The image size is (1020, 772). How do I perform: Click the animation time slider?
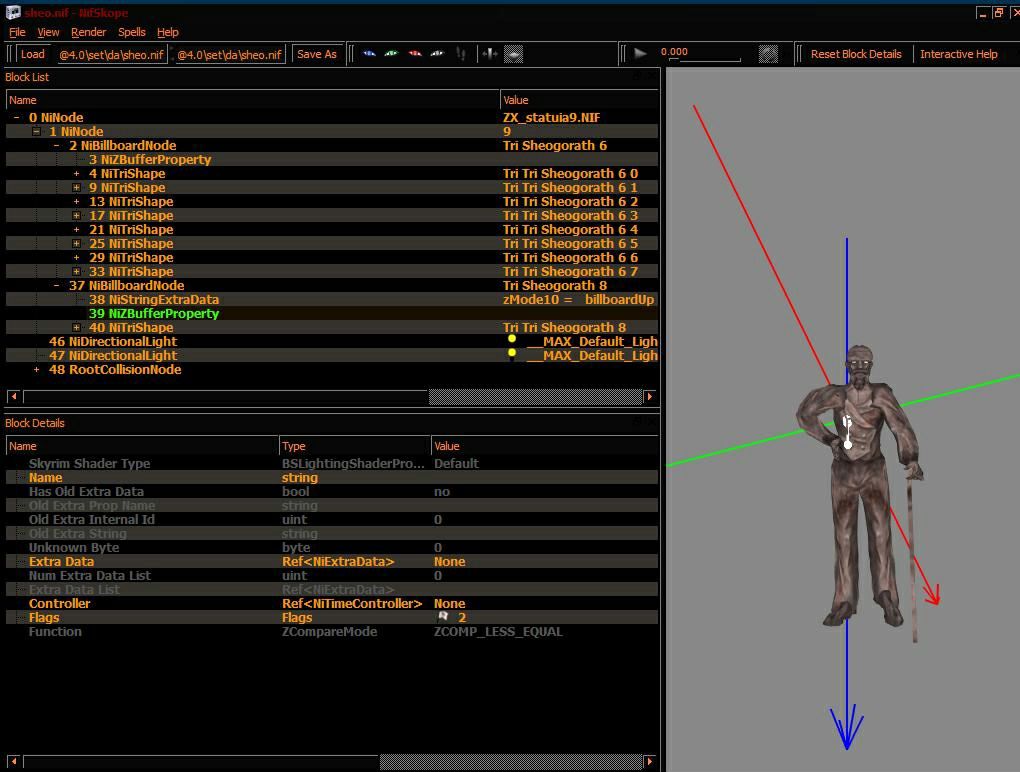click(705, 60)
